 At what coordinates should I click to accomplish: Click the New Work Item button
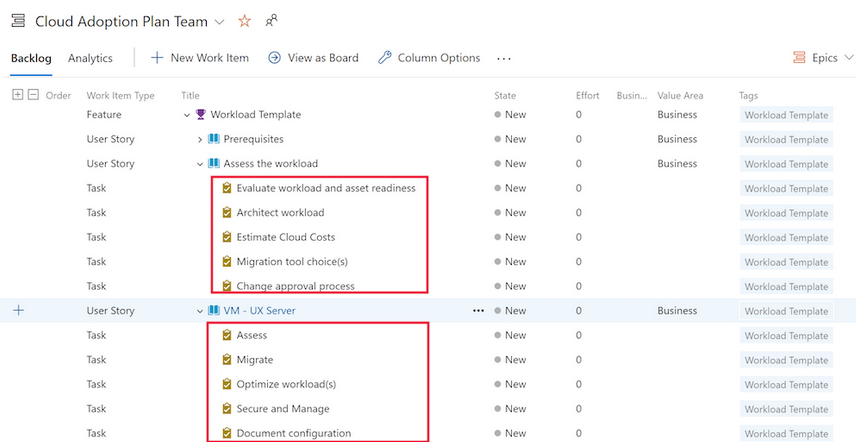pos(200,58)
